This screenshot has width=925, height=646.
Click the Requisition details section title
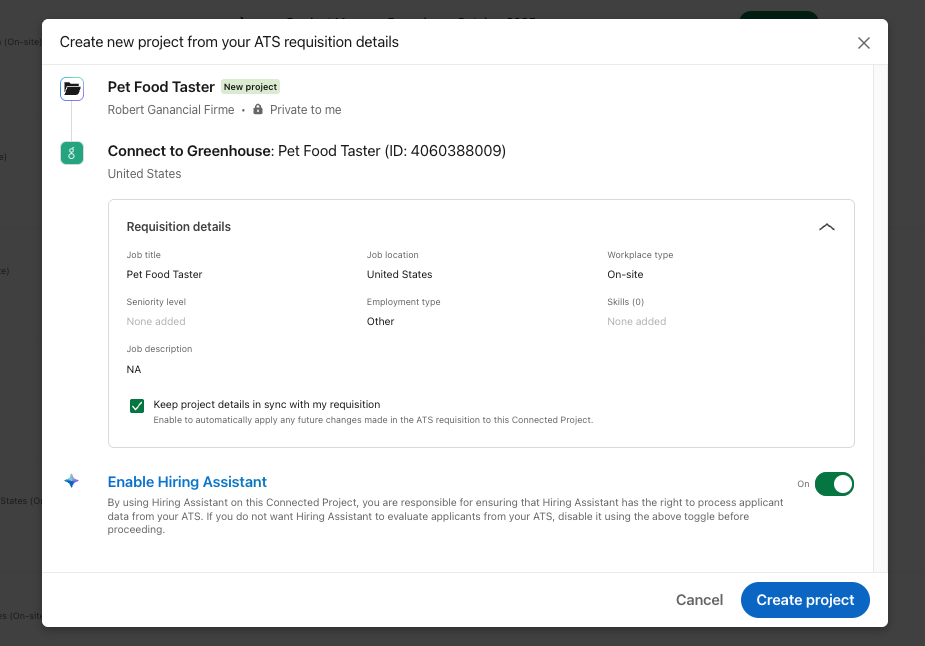[179, 227]
